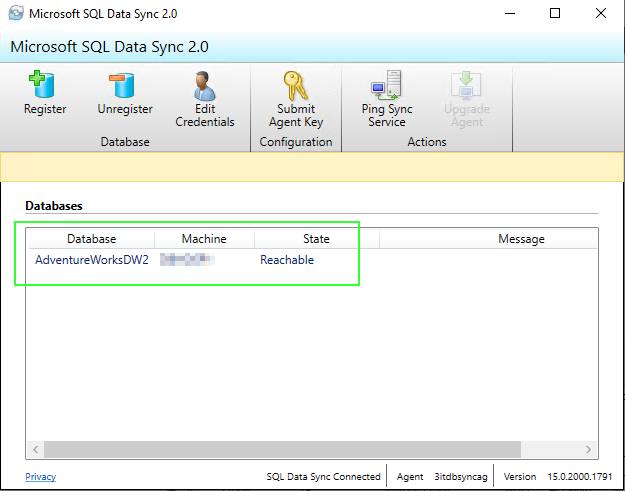This screenshot has width=625, height=491.
Task: Open Edit Credentials
Action: coord(205,99)
